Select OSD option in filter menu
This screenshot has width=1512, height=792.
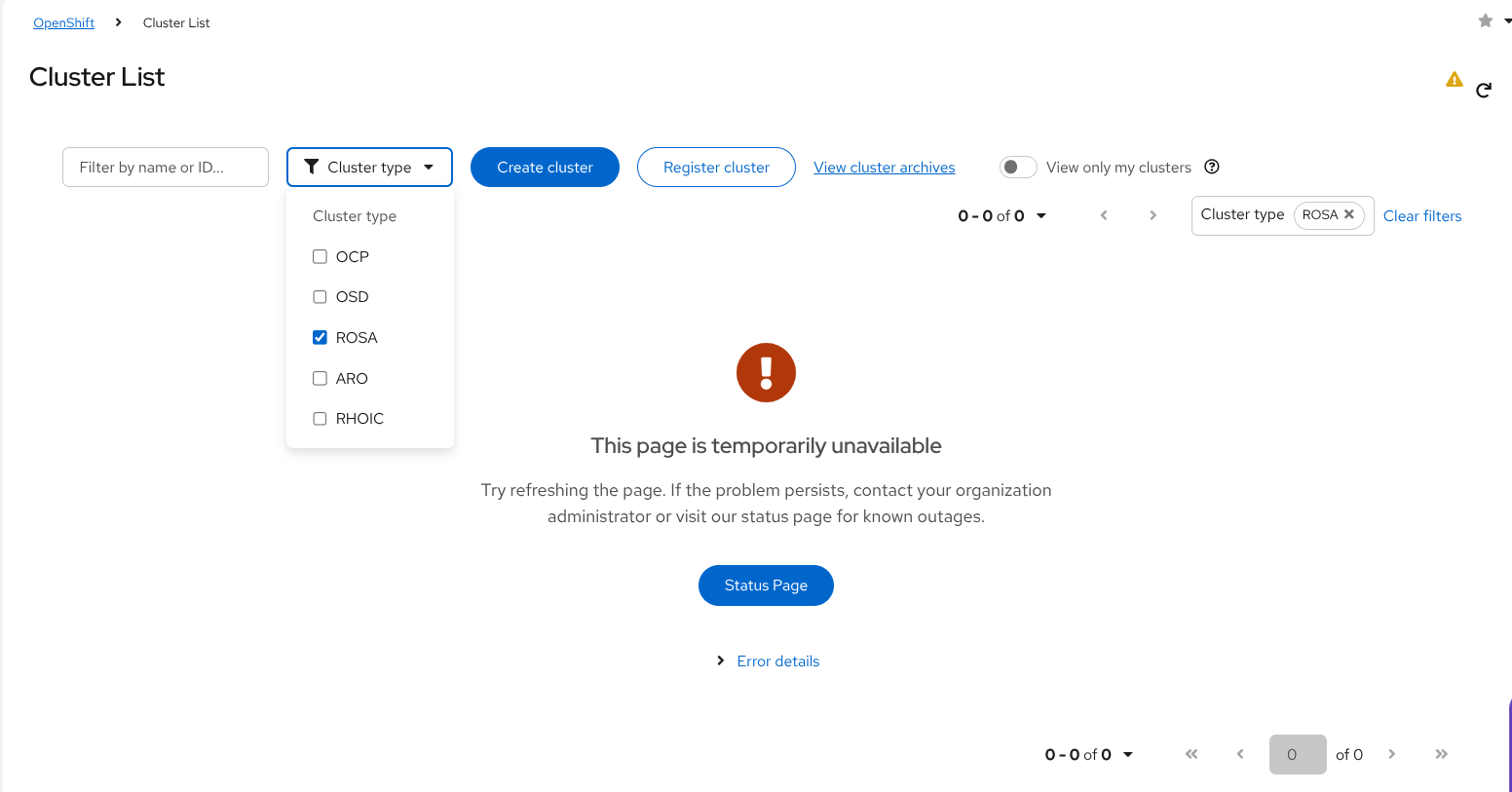[352, 297]
